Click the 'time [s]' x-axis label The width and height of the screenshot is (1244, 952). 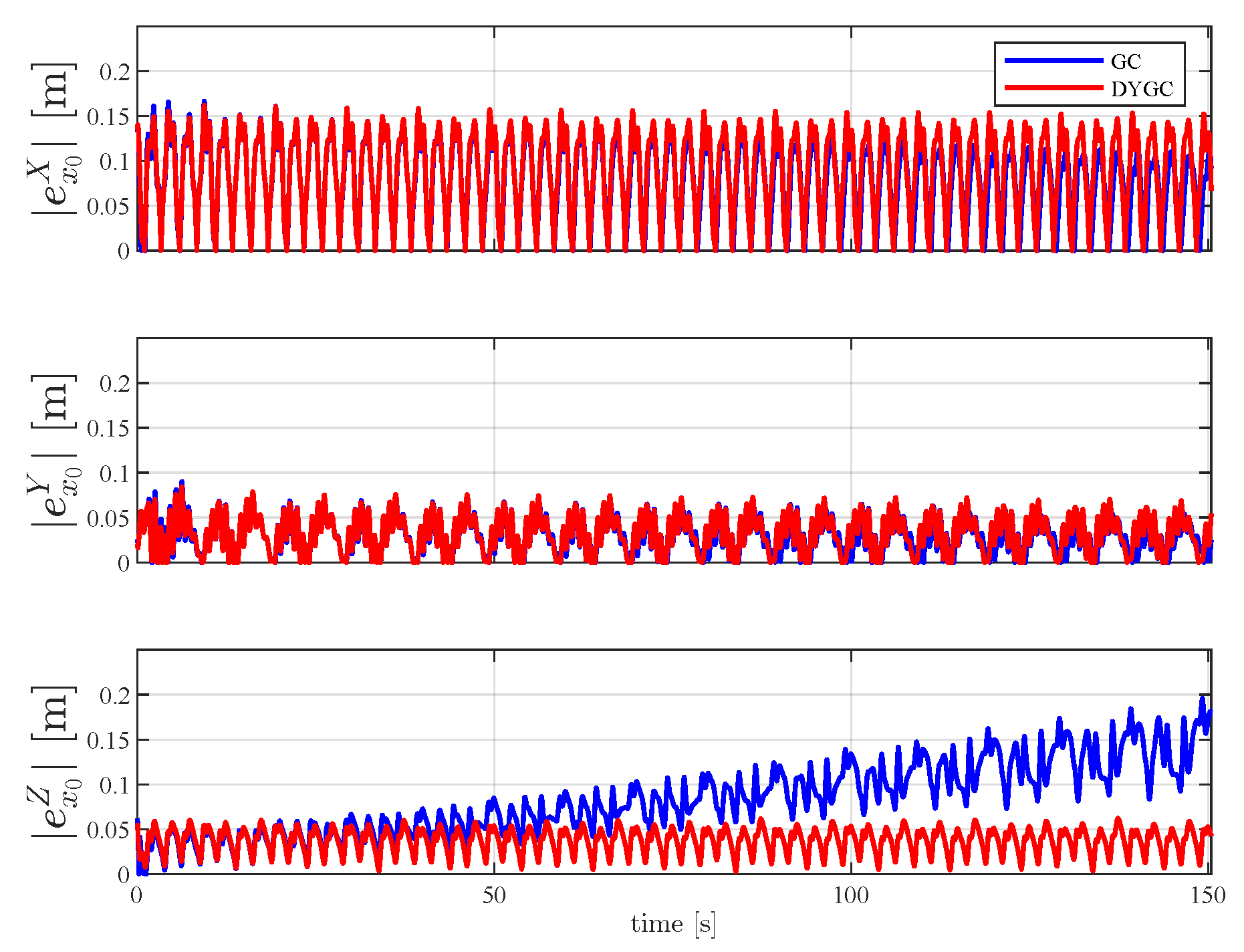tap(673, 924)
